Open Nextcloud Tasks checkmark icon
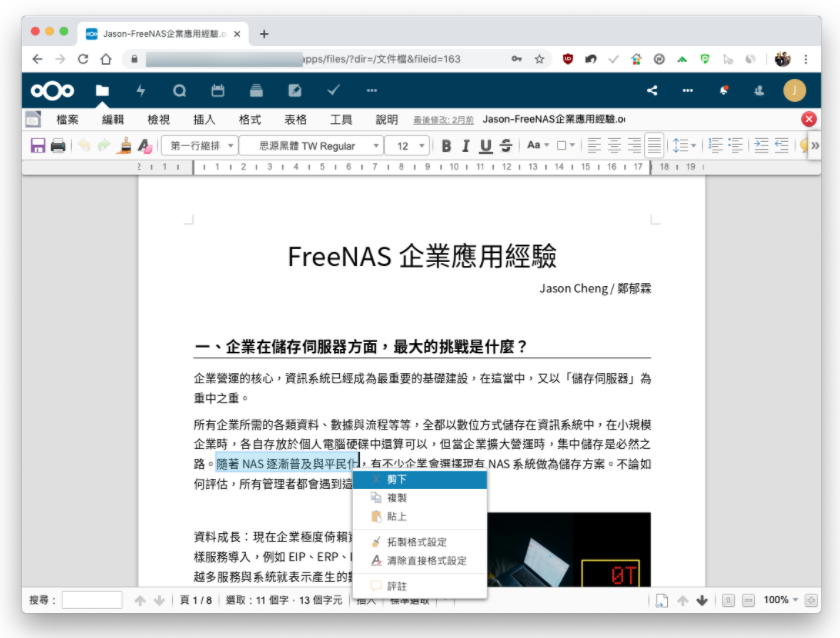Image resolution: width=840 pixels, height=638 pixels. 333,91
